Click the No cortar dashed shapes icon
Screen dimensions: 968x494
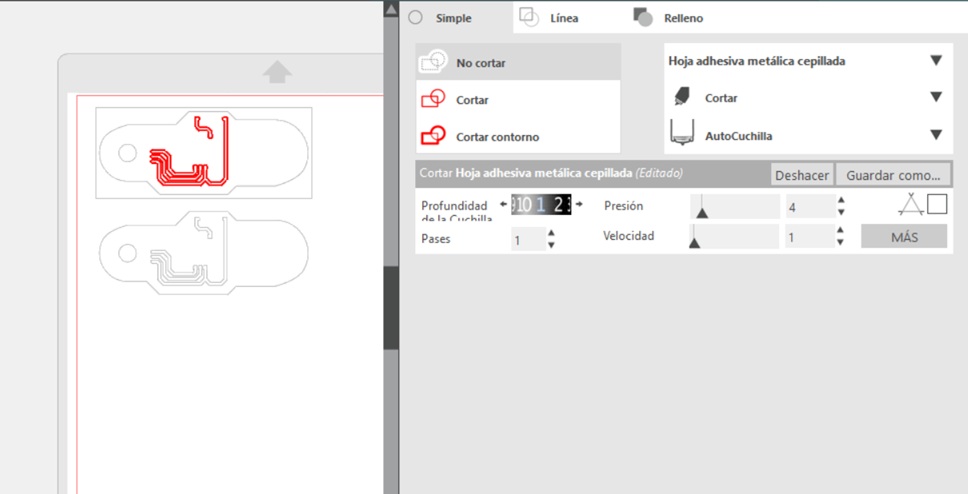[433, 62]
